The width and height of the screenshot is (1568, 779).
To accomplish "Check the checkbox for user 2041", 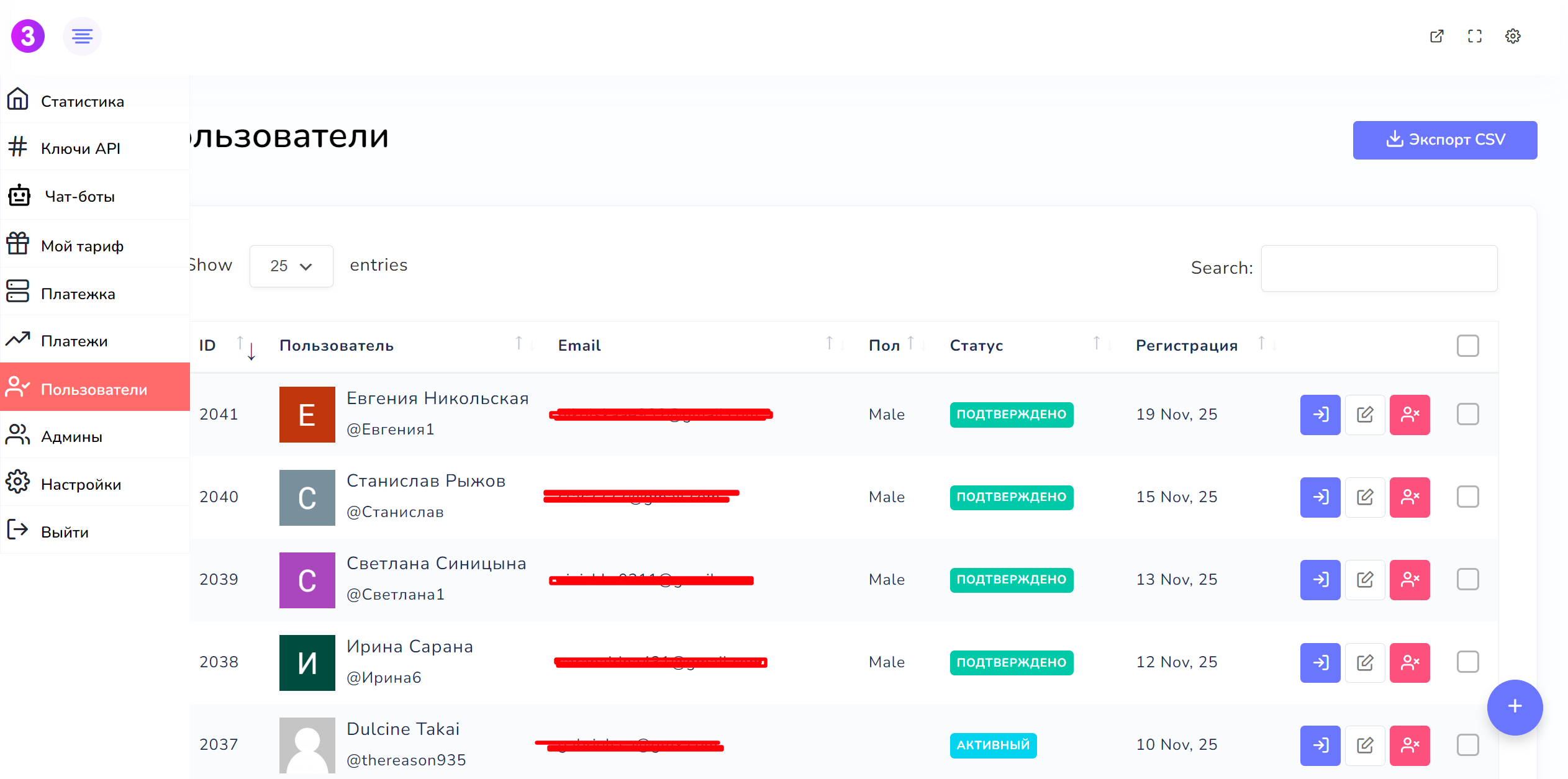I will pos(1467,414).
